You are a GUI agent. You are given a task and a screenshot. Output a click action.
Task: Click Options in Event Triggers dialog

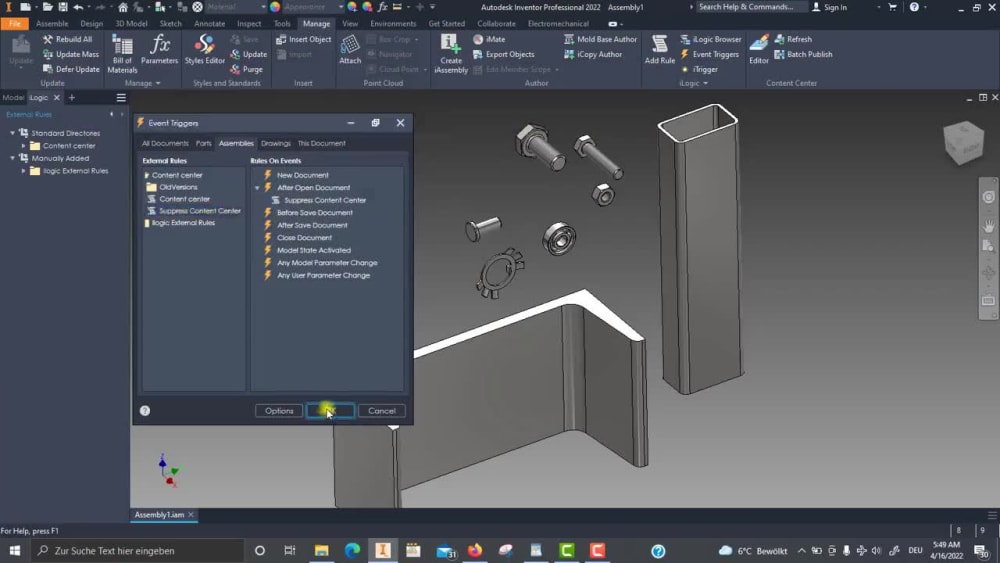coord(279,411)
